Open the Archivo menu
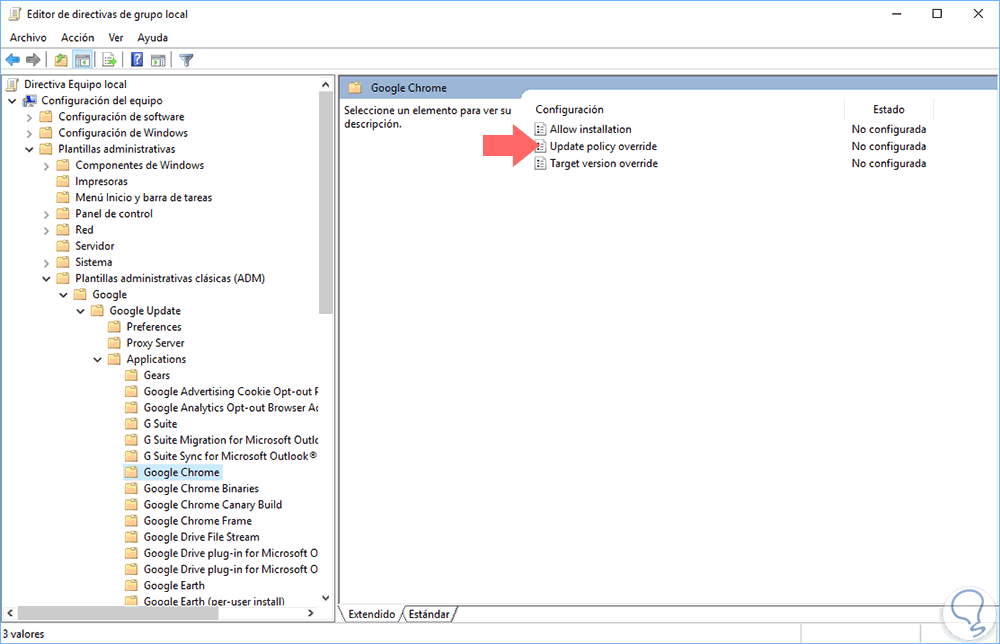 pos(28,38)
